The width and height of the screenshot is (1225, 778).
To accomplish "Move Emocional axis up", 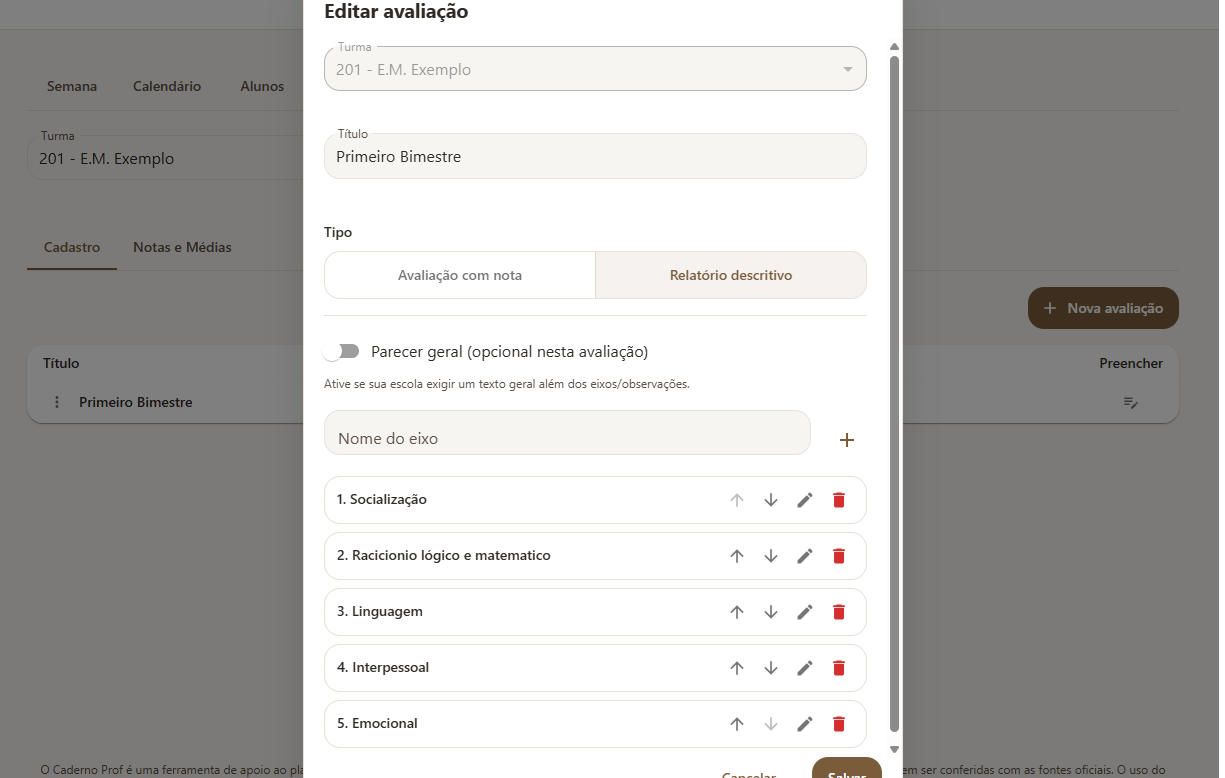I will pyautogui.click(x=737, y=724).
